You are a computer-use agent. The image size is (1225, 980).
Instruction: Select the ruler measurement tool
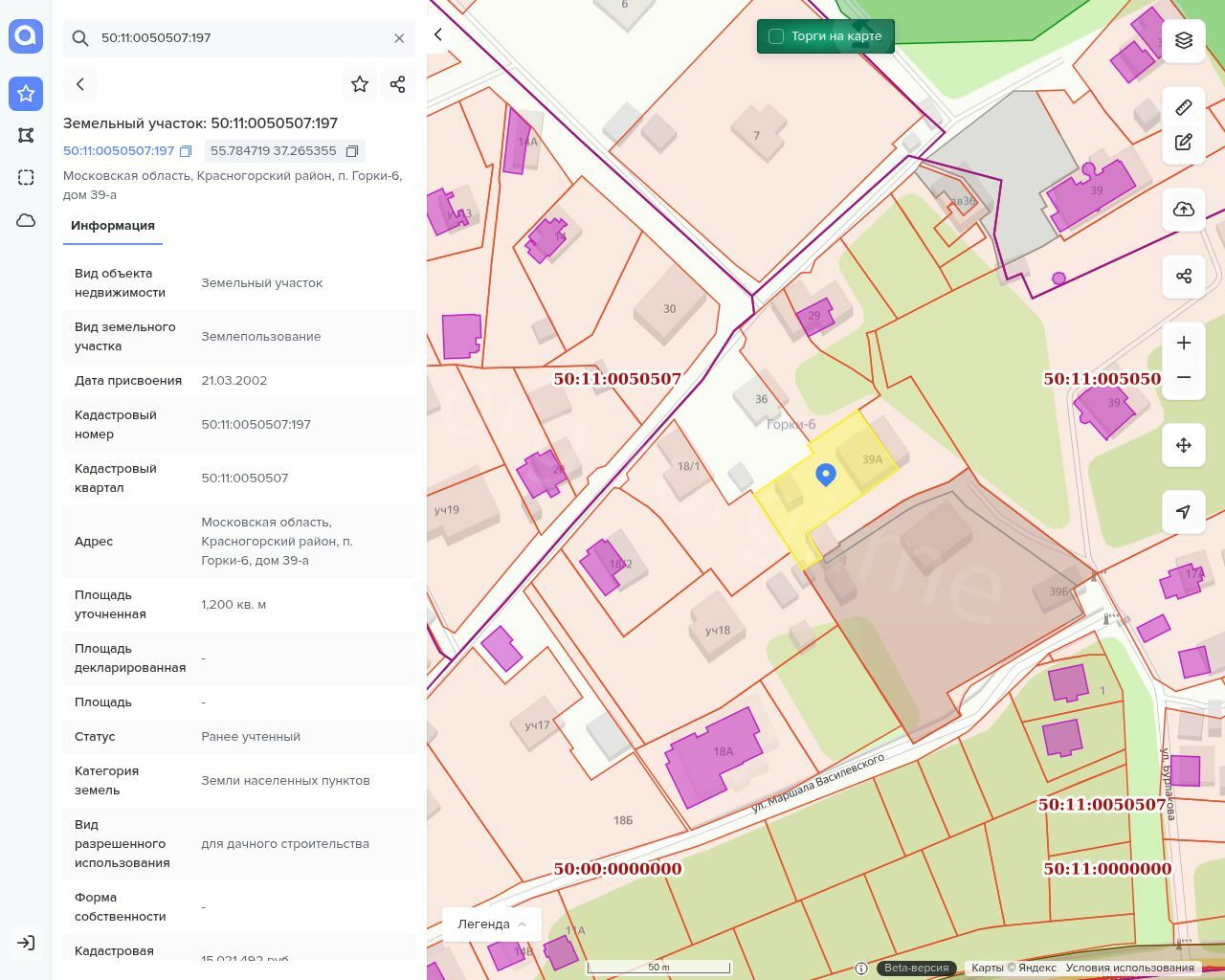[1184, 107]
